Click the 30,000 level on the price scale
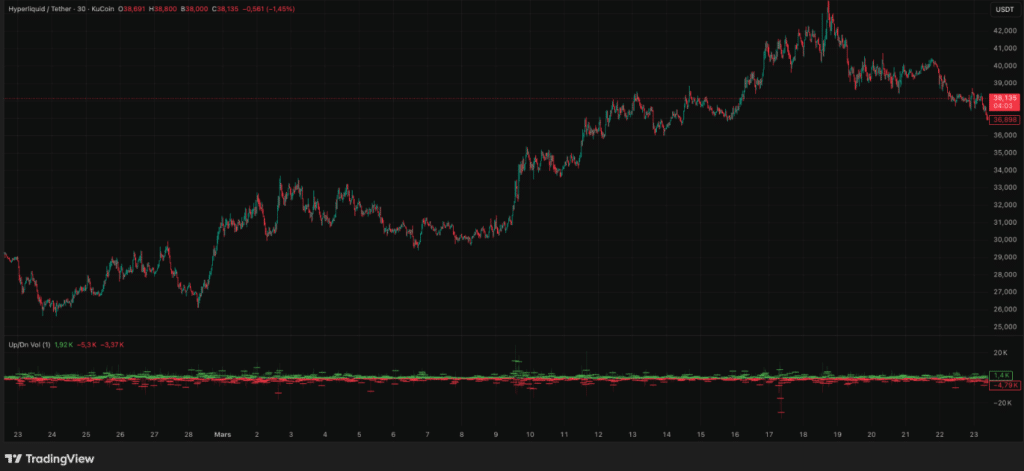The height and width of the screenshot is (471, 1024). 1003,240
